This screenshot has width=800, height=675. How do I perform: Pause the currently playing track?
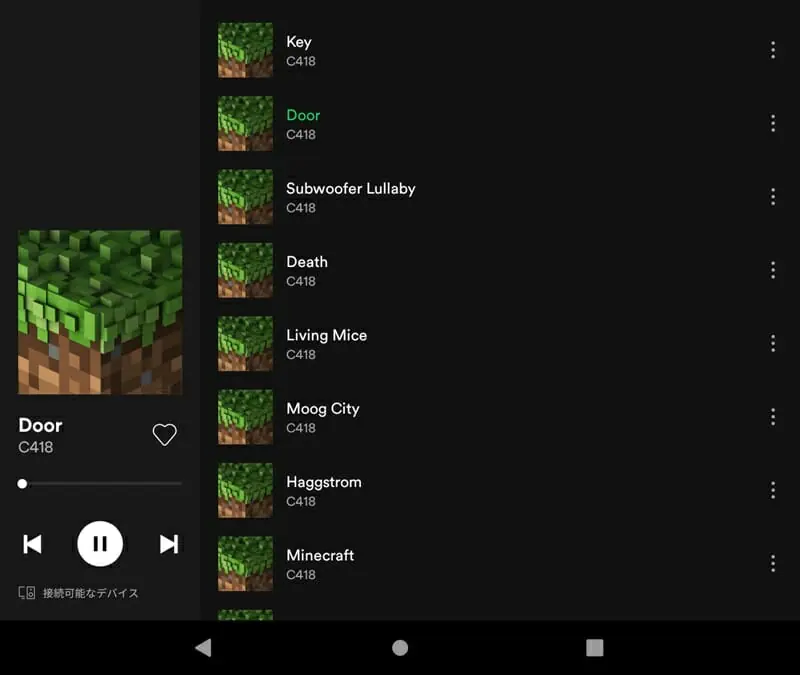click(100, 544)
